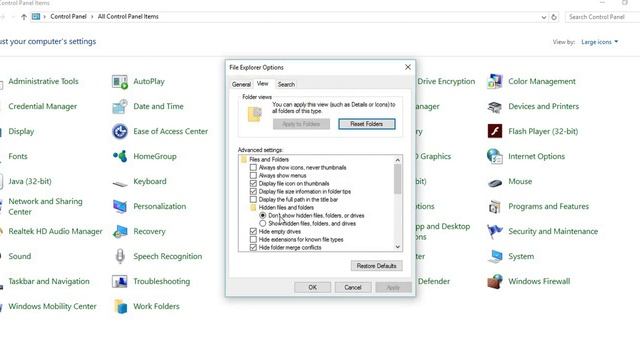
Task: Open the Devices and Printers icon
Action: (x=495, y=107)
